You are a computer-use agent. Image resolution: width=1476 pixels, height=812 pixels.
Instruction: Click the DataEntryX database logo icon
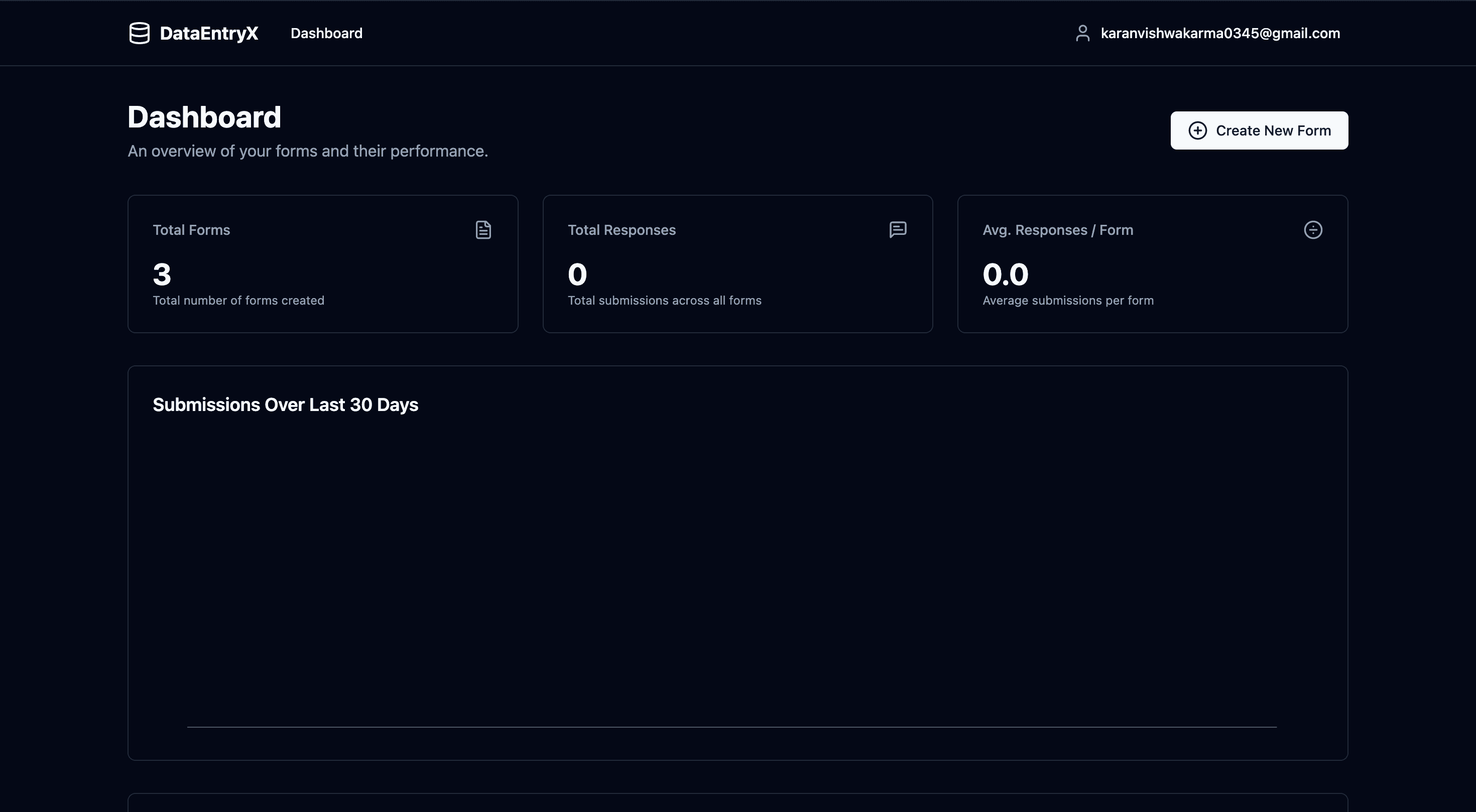click(x=139, y=33)
